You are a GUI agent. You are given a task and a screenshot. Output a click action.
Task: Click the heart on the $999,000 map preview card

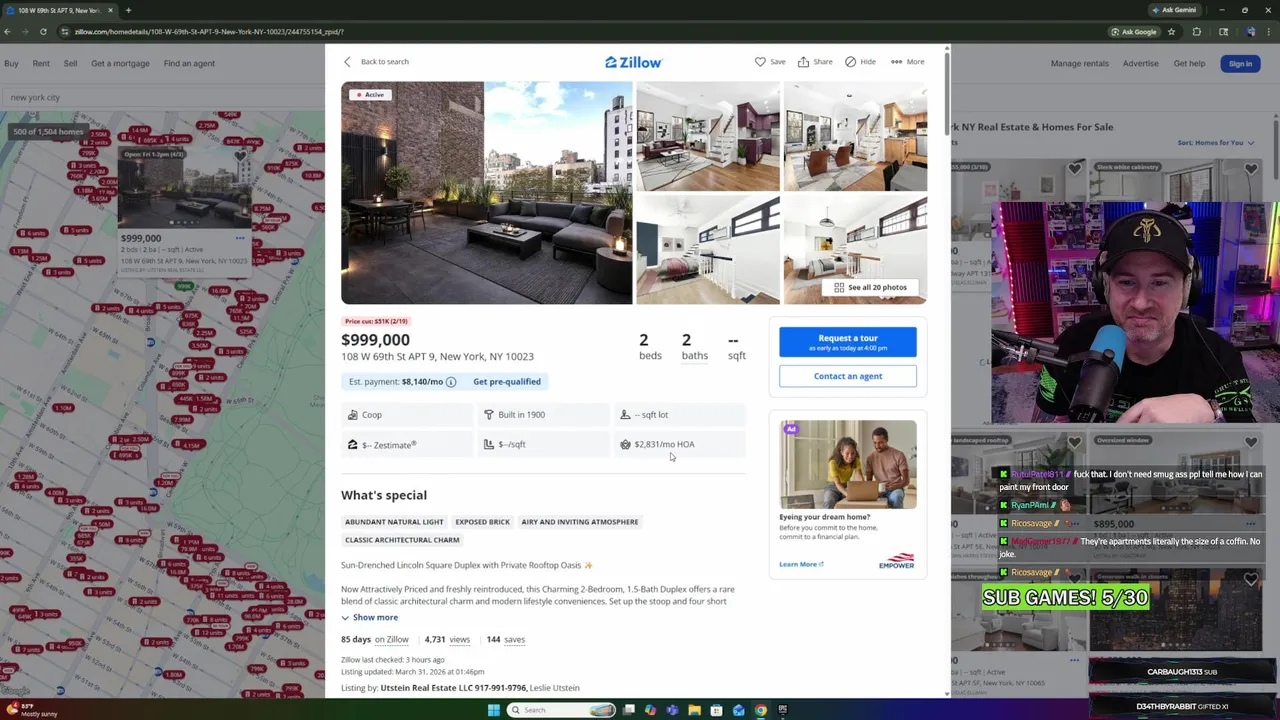pyautogui.click(x=240, y=156)
